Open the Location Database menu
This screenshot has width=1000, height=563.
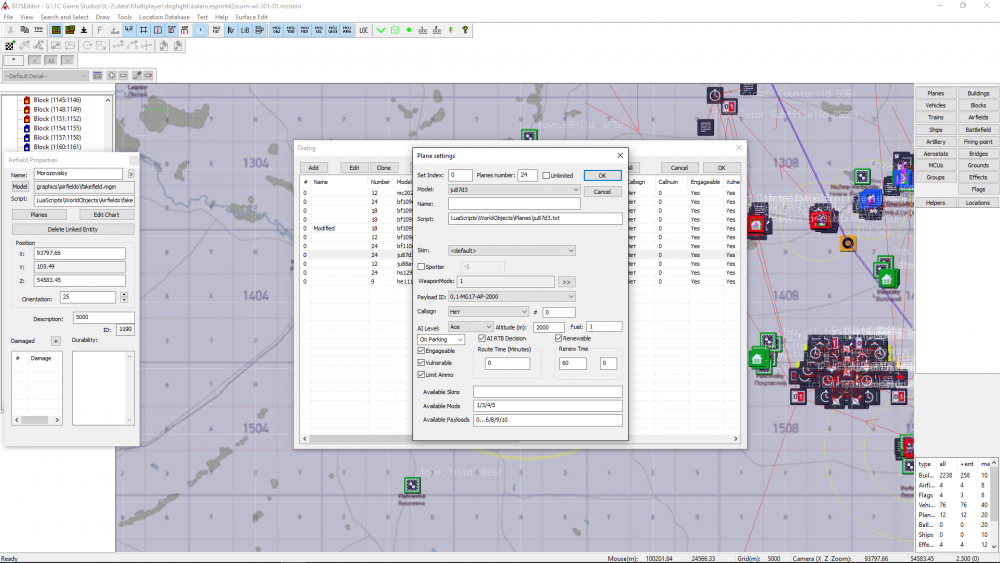click(x=164, y=17)
